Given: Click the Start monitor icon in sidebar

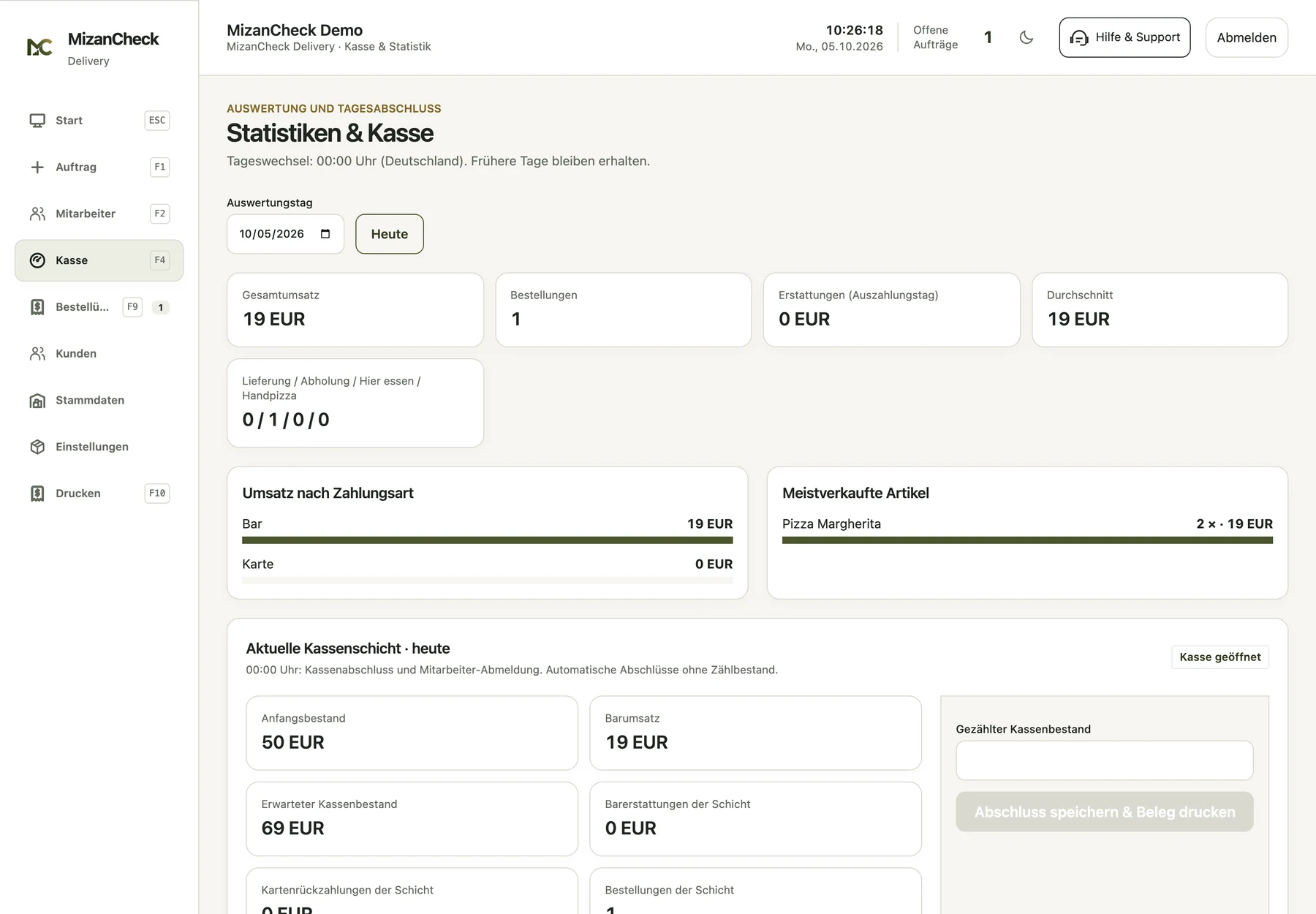Looking at the screenshot, I should pyautogui.click(x=37, y=121).
